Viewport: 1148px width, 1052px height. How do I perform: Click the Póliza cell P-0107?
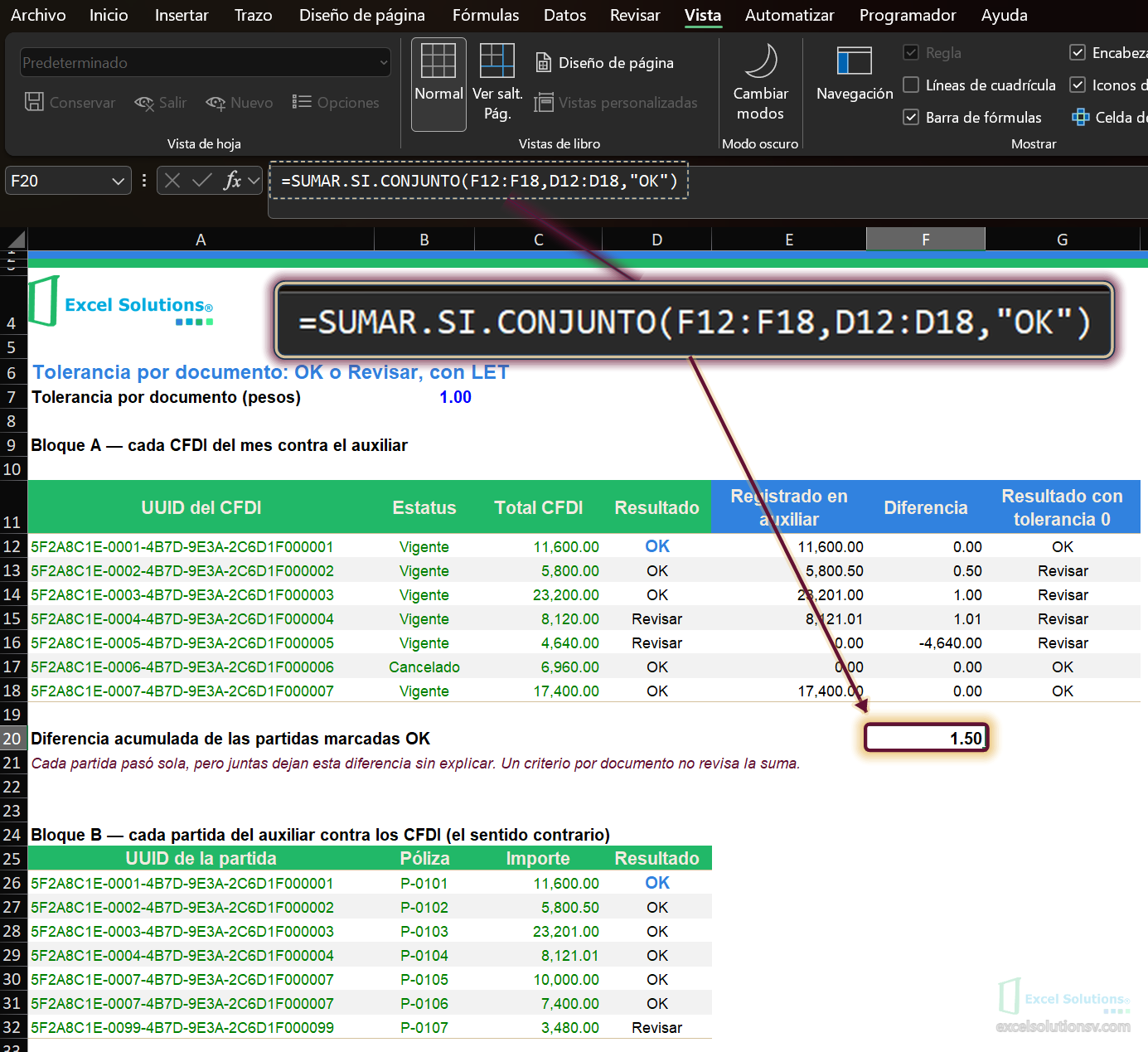click(424, 1028)
